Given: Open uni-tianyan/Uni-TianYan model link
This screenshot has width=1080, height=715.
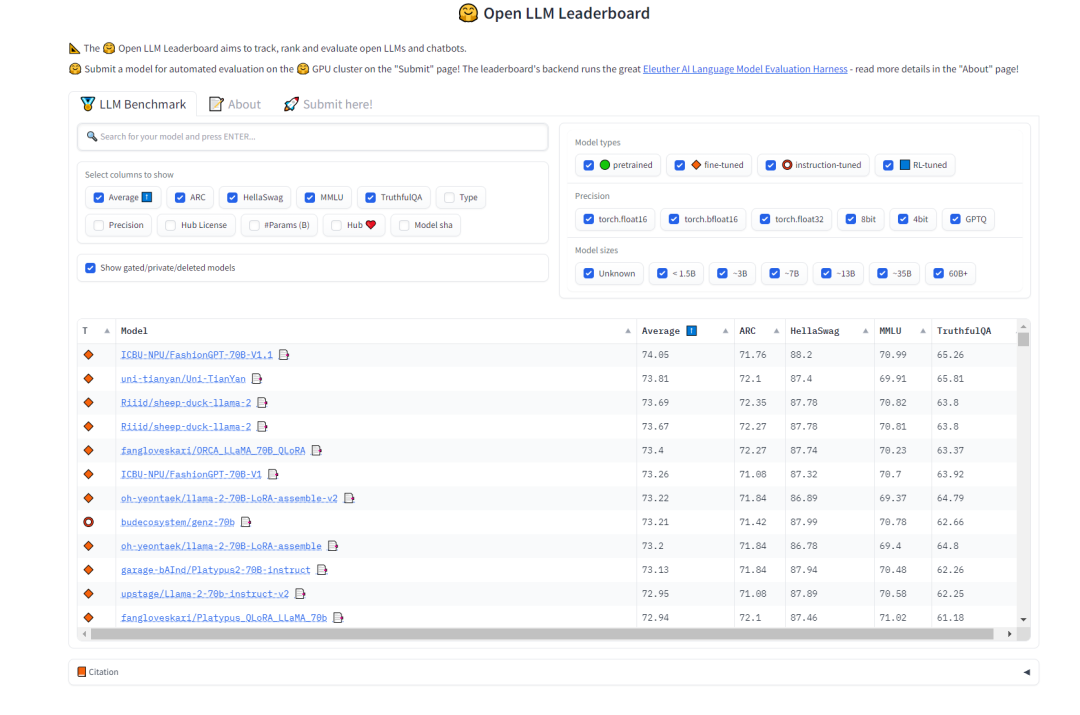Looking at the screenshot, I should (183, 379).
